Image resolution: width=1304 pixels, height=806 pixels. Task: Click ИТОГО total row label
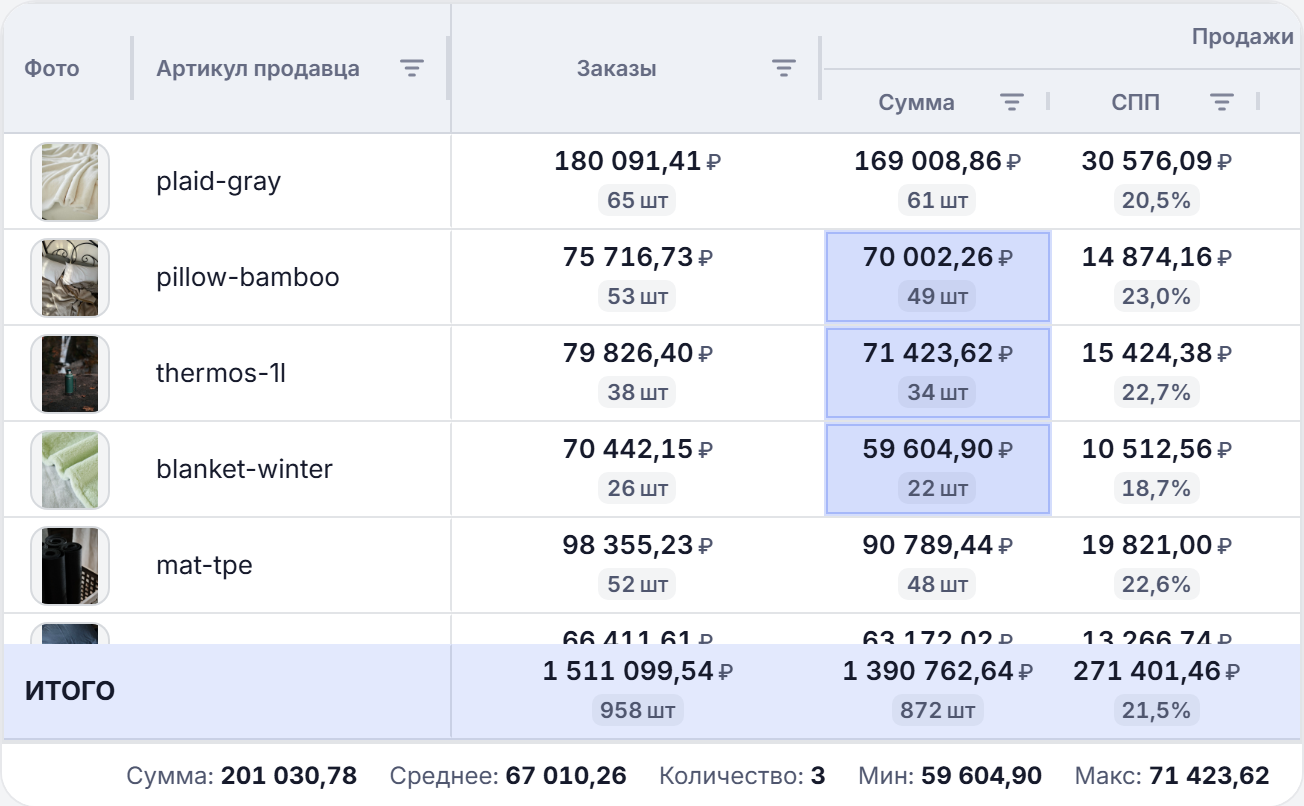tap(70, 691)
